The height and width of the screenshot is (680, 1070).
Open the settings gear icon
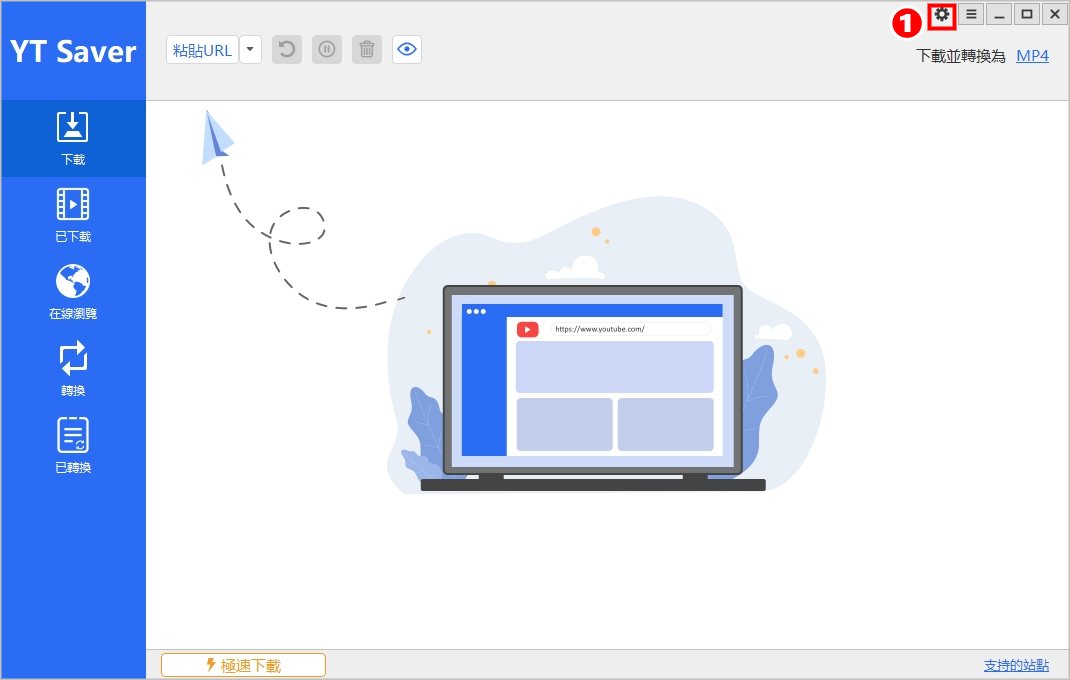[x=942, y=14]
